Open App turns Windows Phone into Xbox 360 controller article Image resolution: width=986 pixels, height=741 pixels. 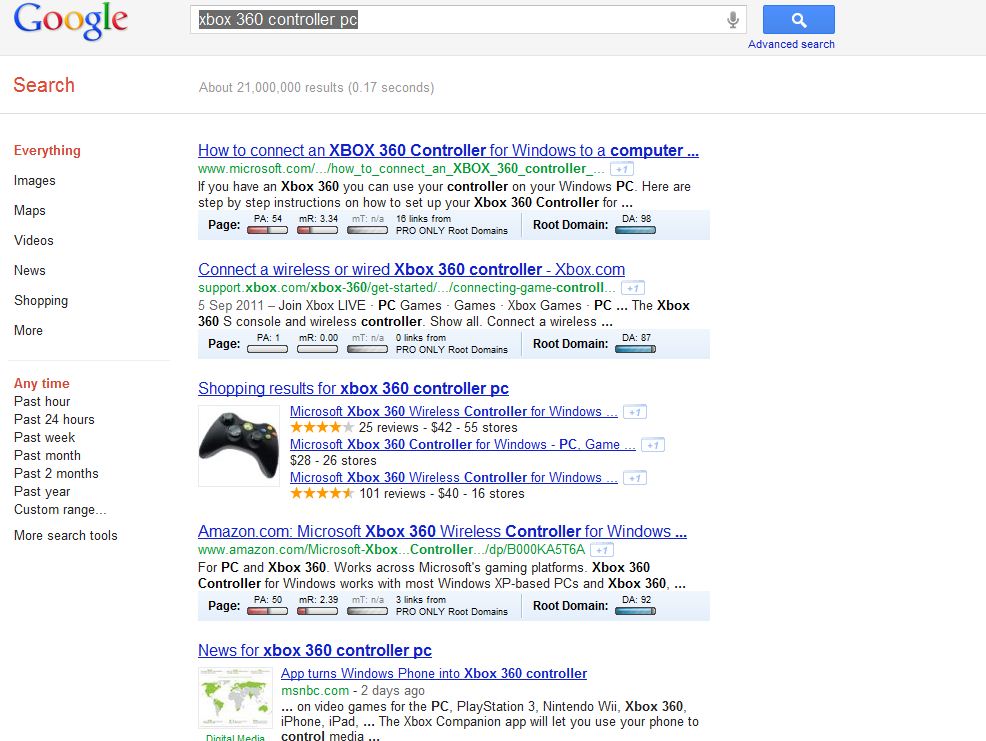point(434,674)
